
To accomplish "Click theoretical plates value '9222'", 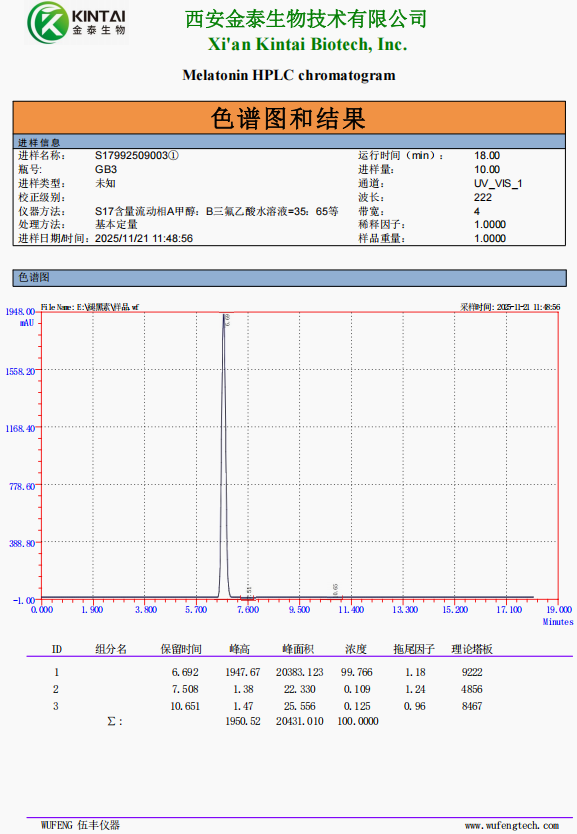I will click(x=472, y=672).
